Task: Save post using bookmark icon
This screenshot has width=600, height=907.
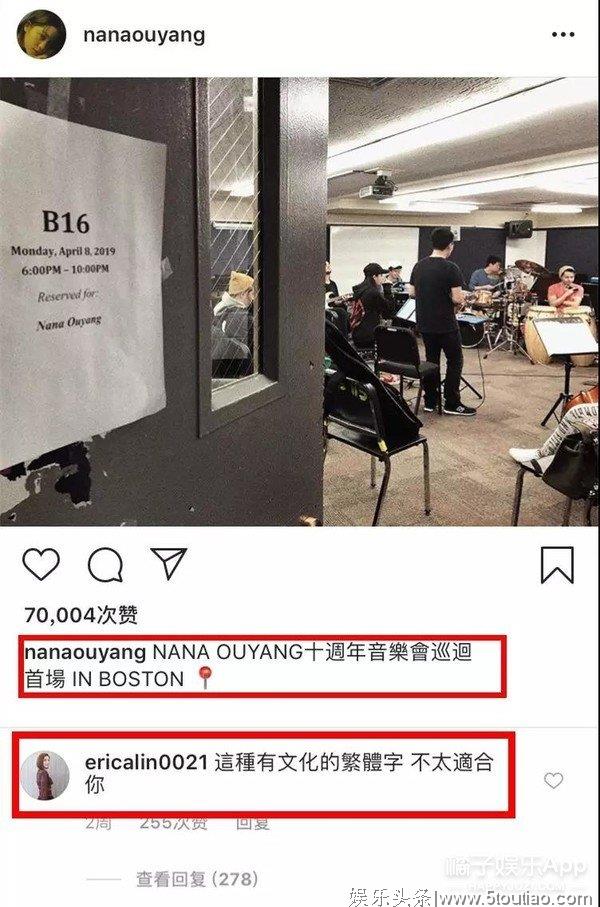Action: [x=557, y=565]
